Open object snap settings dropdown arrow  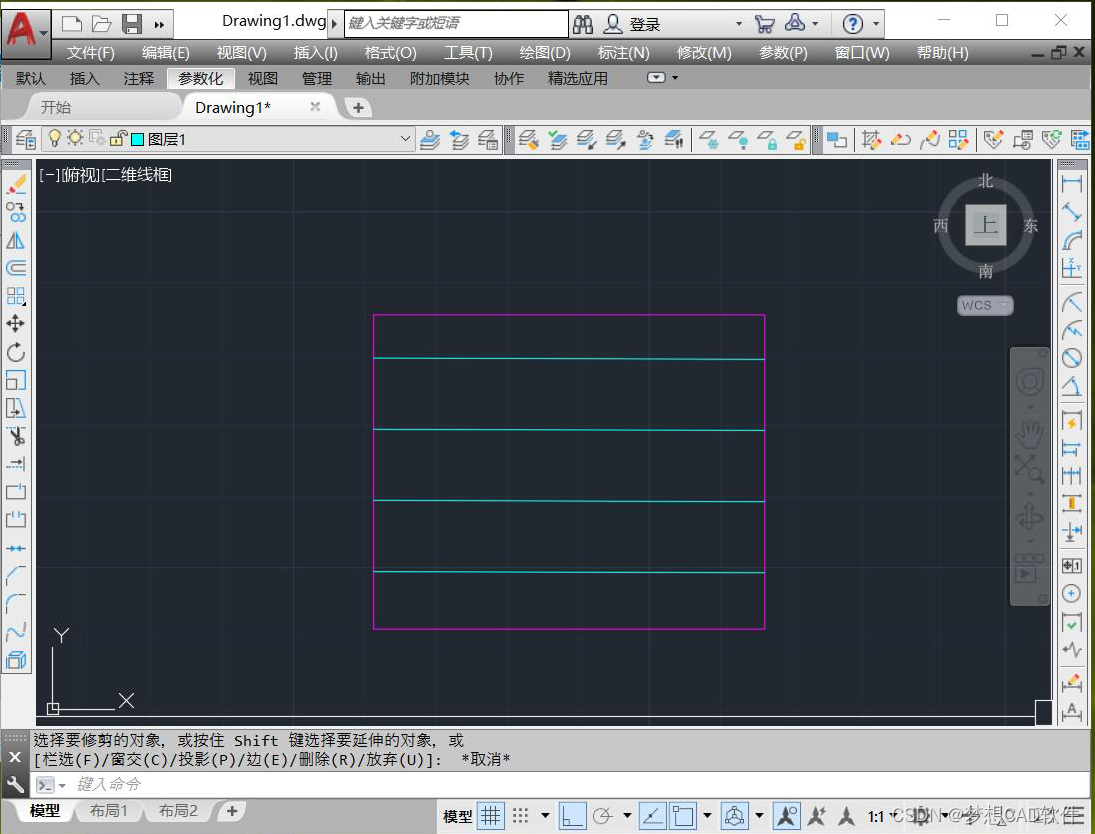(x=707, y=816)
